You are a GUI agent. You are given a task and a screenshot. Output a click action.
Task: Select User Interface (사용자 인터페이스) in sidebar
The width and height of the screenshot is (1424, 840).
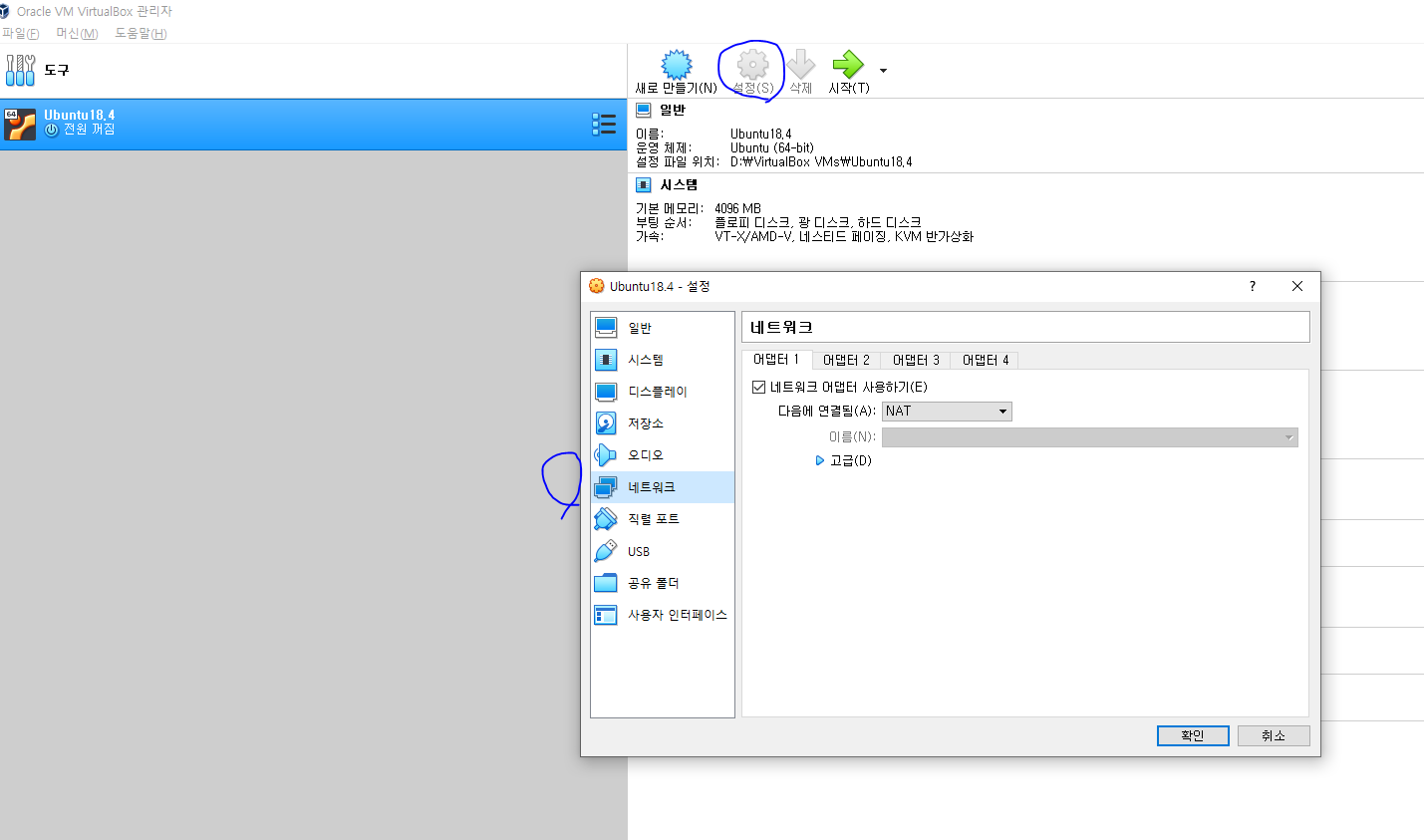663,615
